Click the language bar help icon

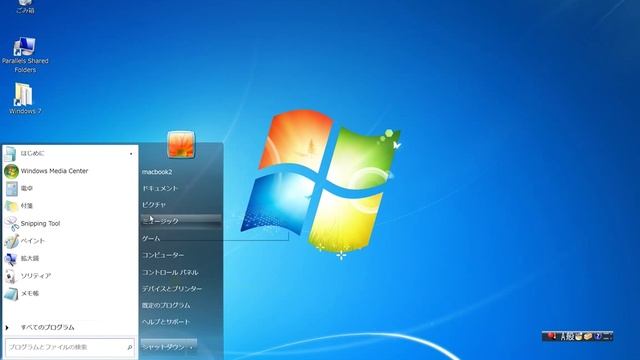(x=598, y=336)
